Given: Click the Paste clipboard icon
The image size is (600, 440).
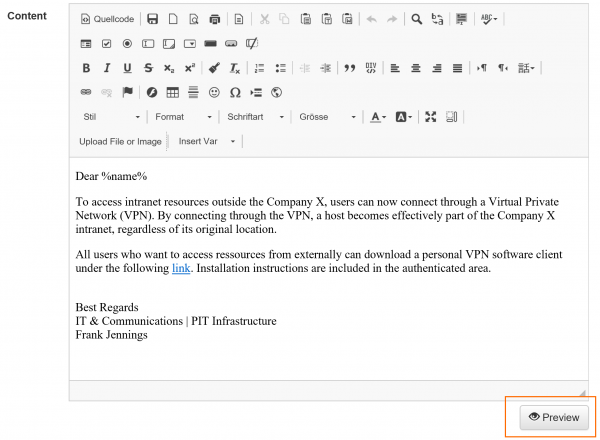Looking at the screenshot, I should pos(305,19).
